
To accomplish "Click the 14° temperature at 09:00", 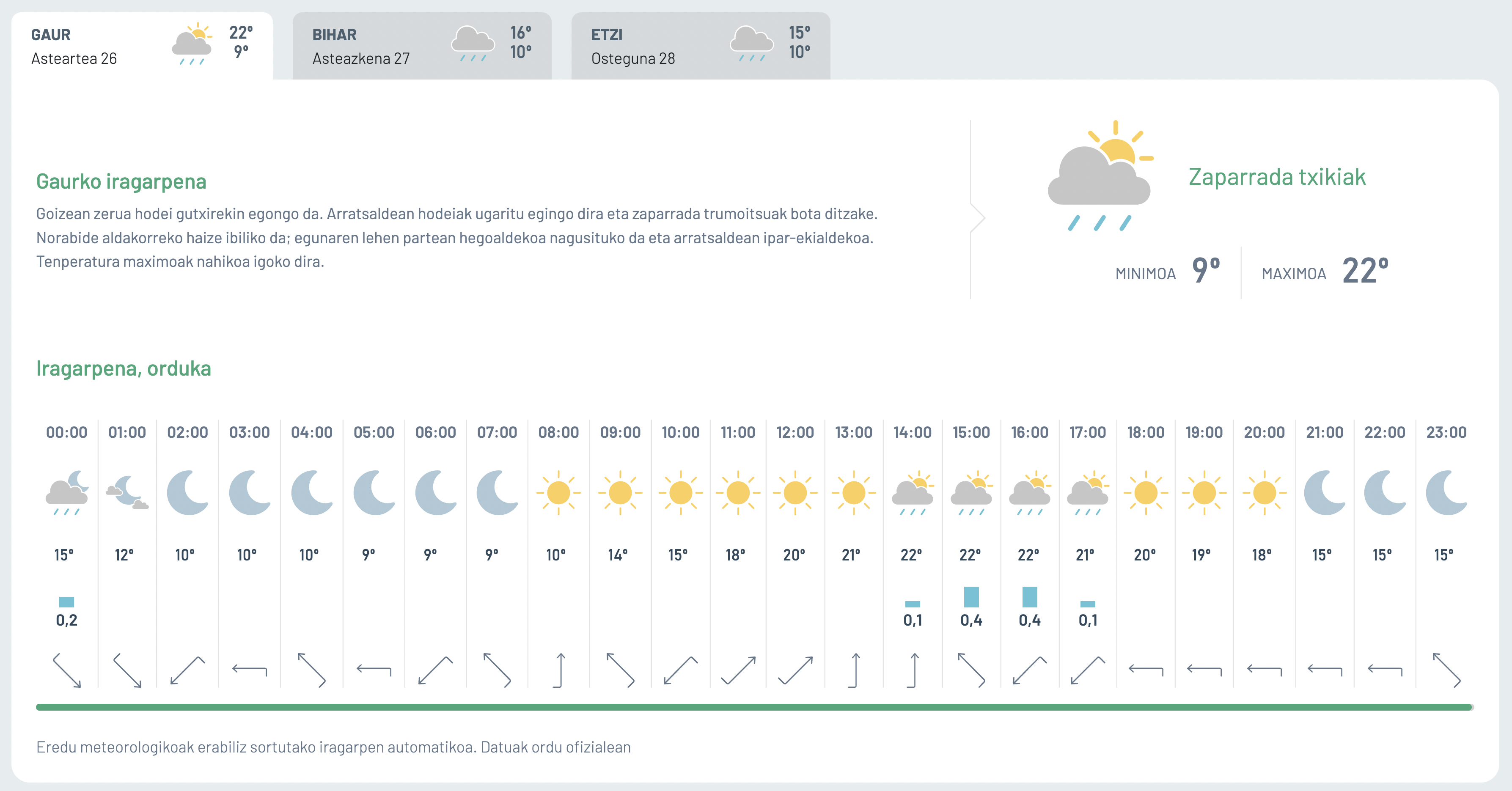I will (x=618, y=555).
